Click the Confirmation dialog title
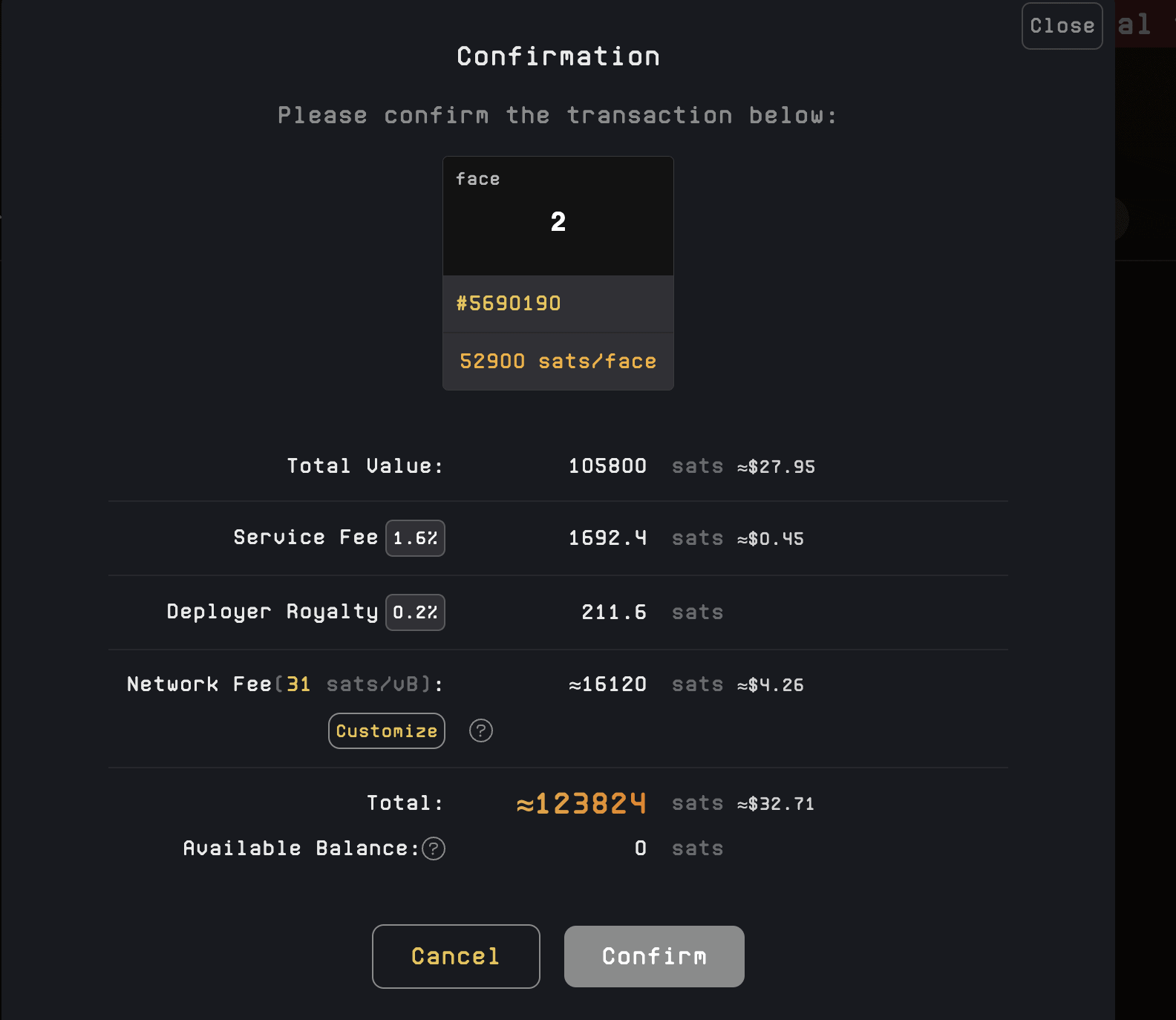1176x1020 pixels. [x=558, y=56]
